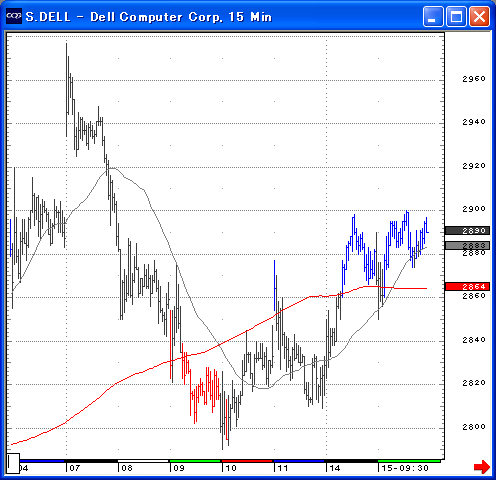
Task: Click the 2900 price axis label
Action: (x=474, y=209)
